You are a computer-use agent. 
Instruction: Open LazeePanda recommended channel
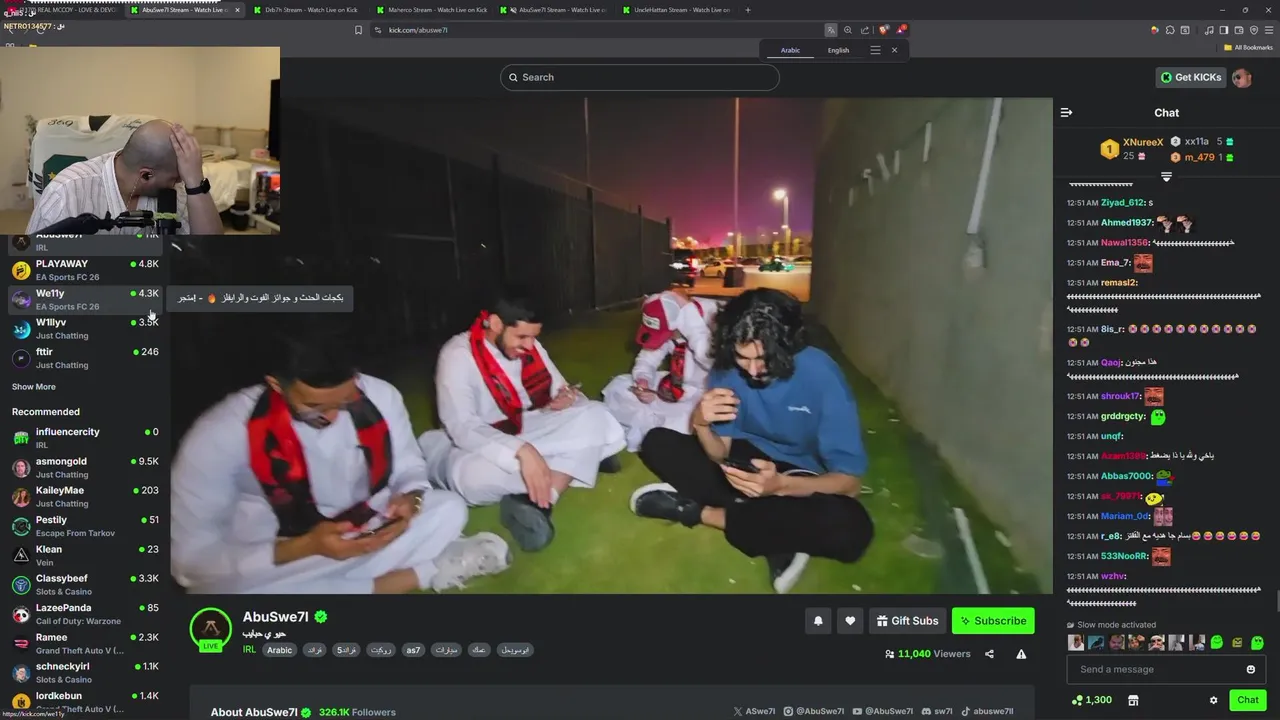[x=85, y=614]
